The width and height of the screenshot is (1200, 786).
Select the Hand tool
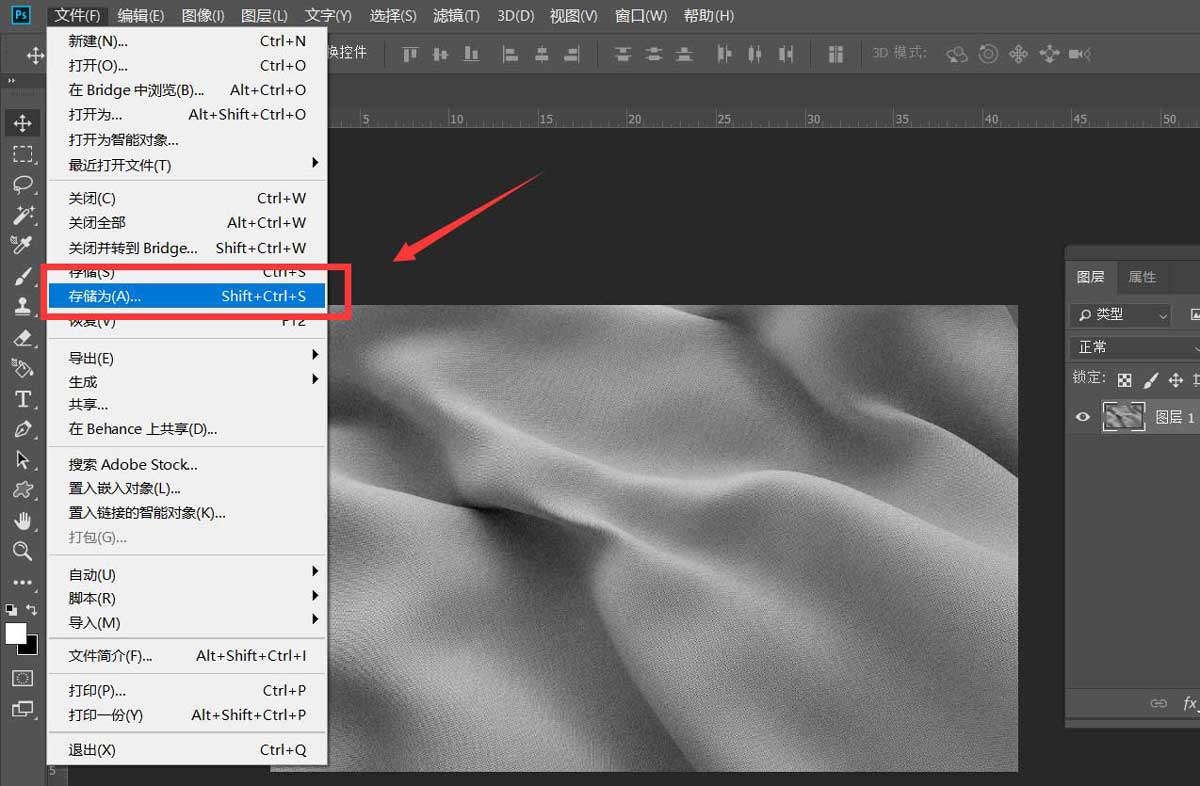pyautogui.click(x=22, y=520)
